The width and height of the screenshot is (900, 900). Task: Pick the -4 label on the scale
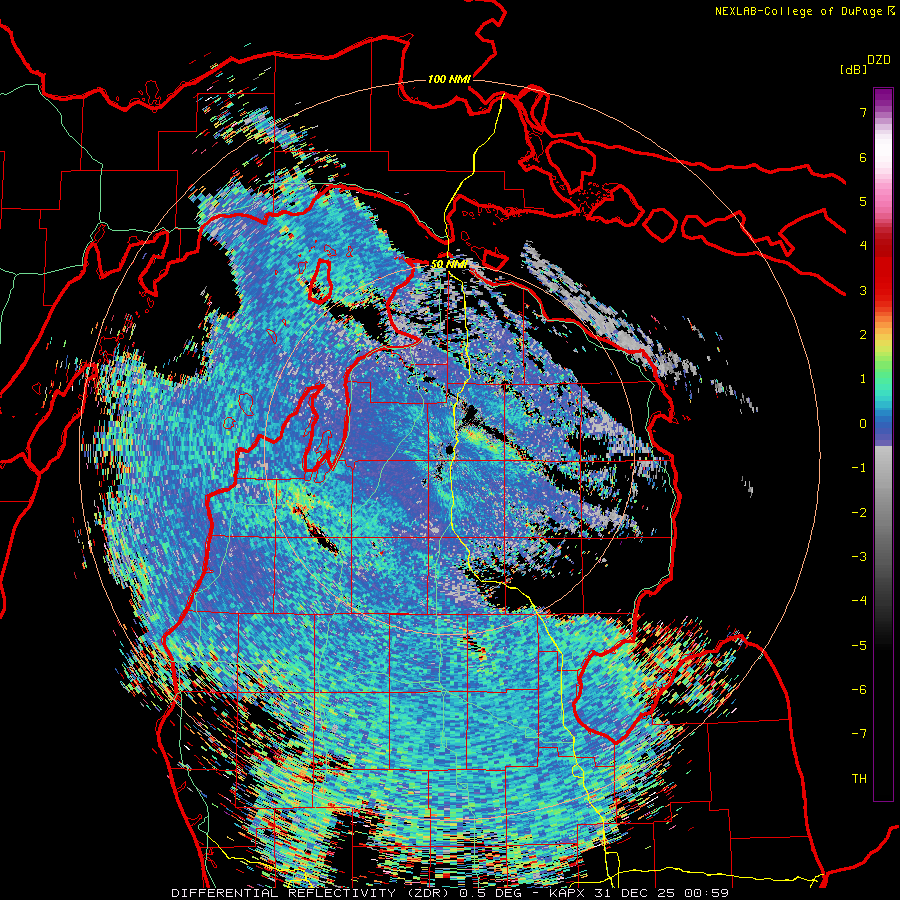(859, 601)
